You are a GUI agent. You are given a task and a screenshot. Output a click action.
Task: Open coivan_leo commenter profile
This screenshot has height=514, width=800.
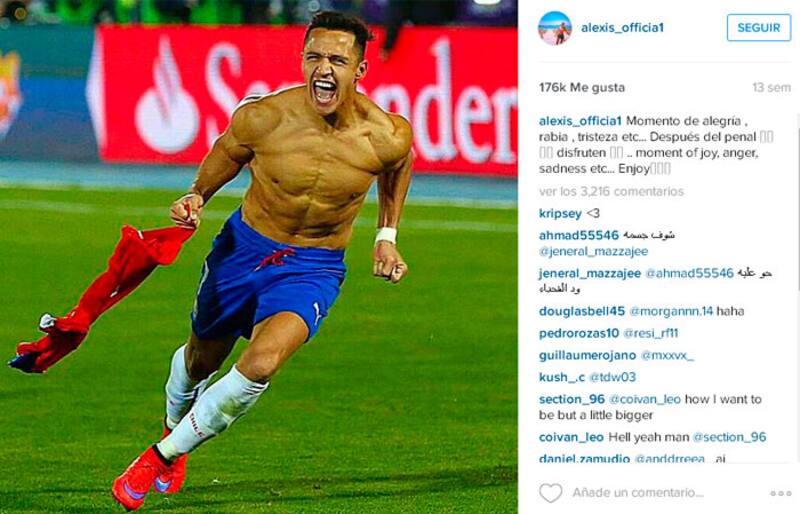[x=571, y=437]
